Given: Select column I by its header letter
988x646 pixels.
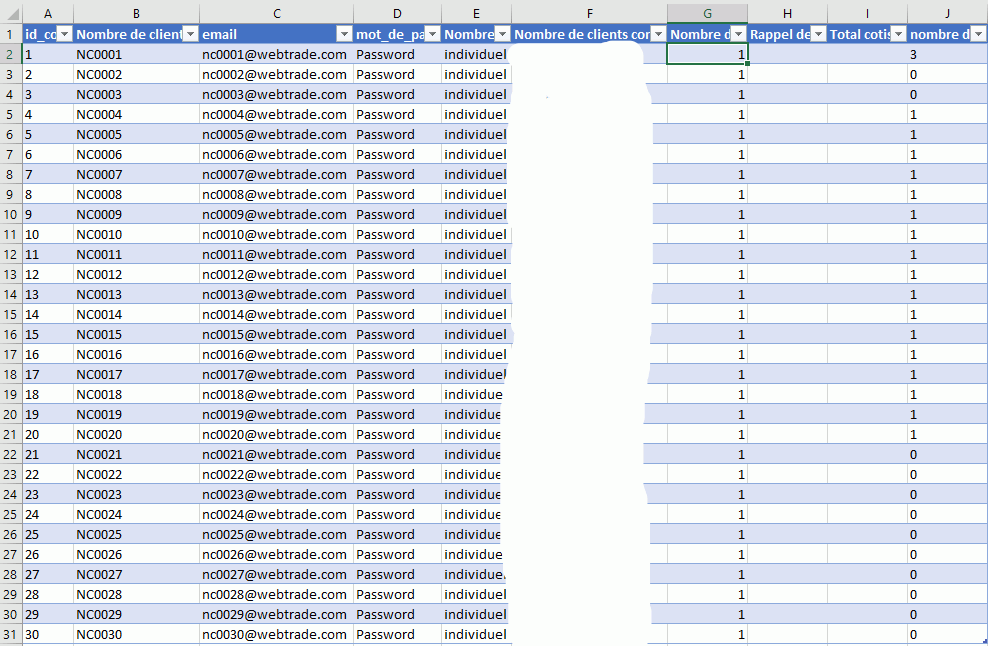Looking at the screenshot, I should click(x=867, y=12).
